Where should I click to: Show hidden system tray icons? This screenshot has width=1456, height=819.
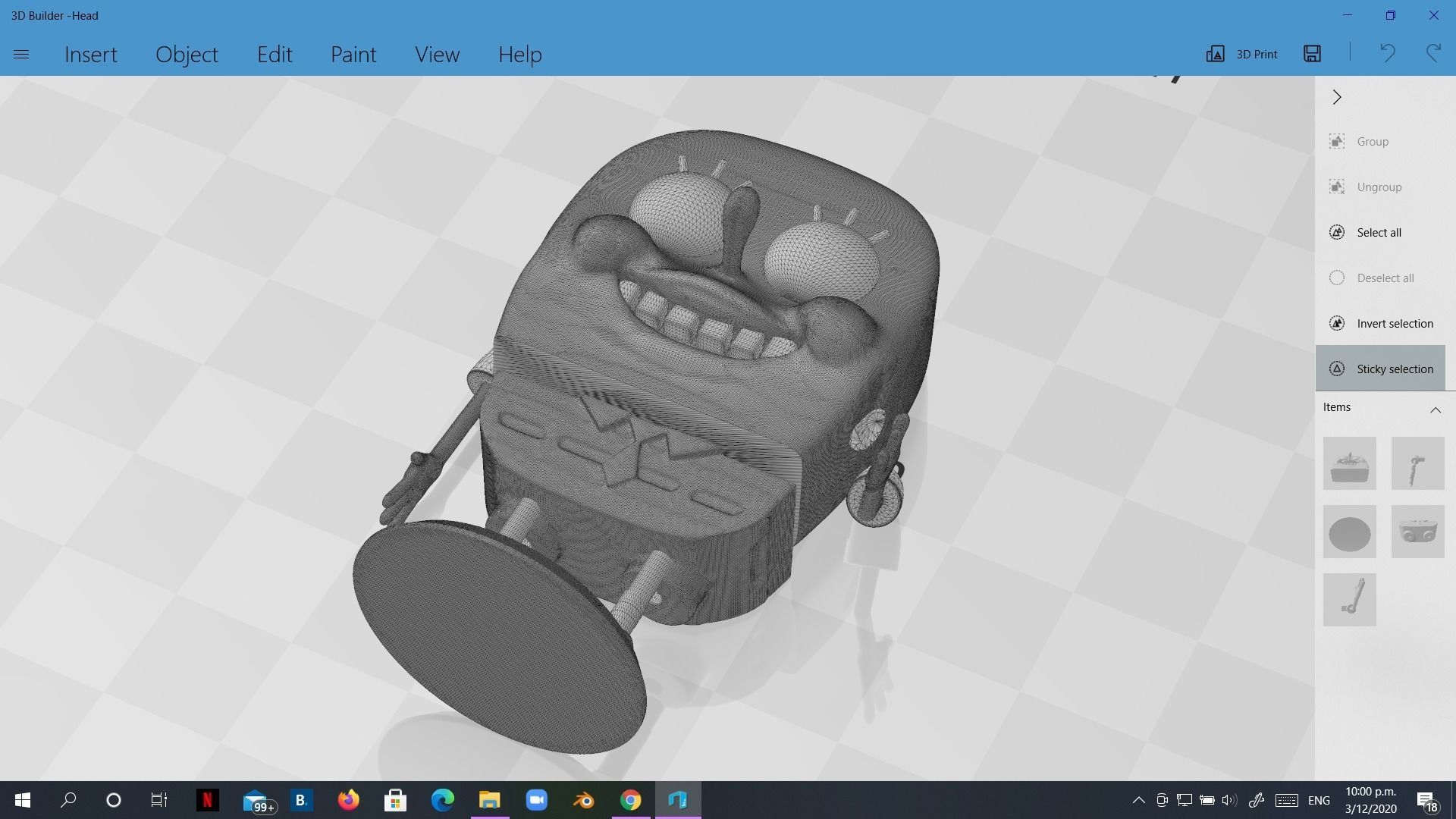(1138, 800)
